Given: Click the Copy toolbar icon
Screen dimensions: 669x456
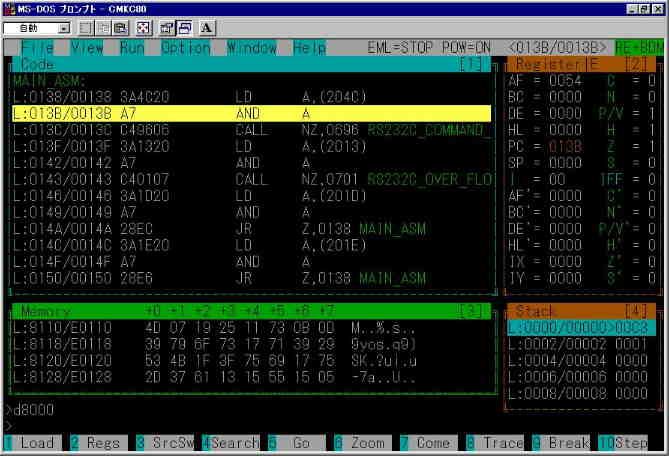Looking at the screenshot, I should coord(104,28).
